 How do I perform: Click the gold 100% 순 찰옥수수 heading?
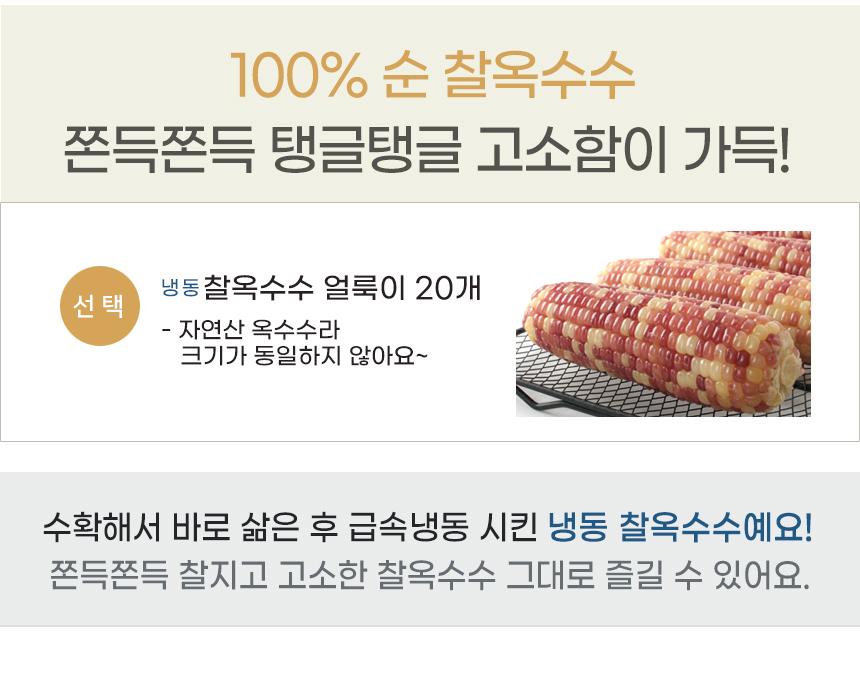(432, 75)
